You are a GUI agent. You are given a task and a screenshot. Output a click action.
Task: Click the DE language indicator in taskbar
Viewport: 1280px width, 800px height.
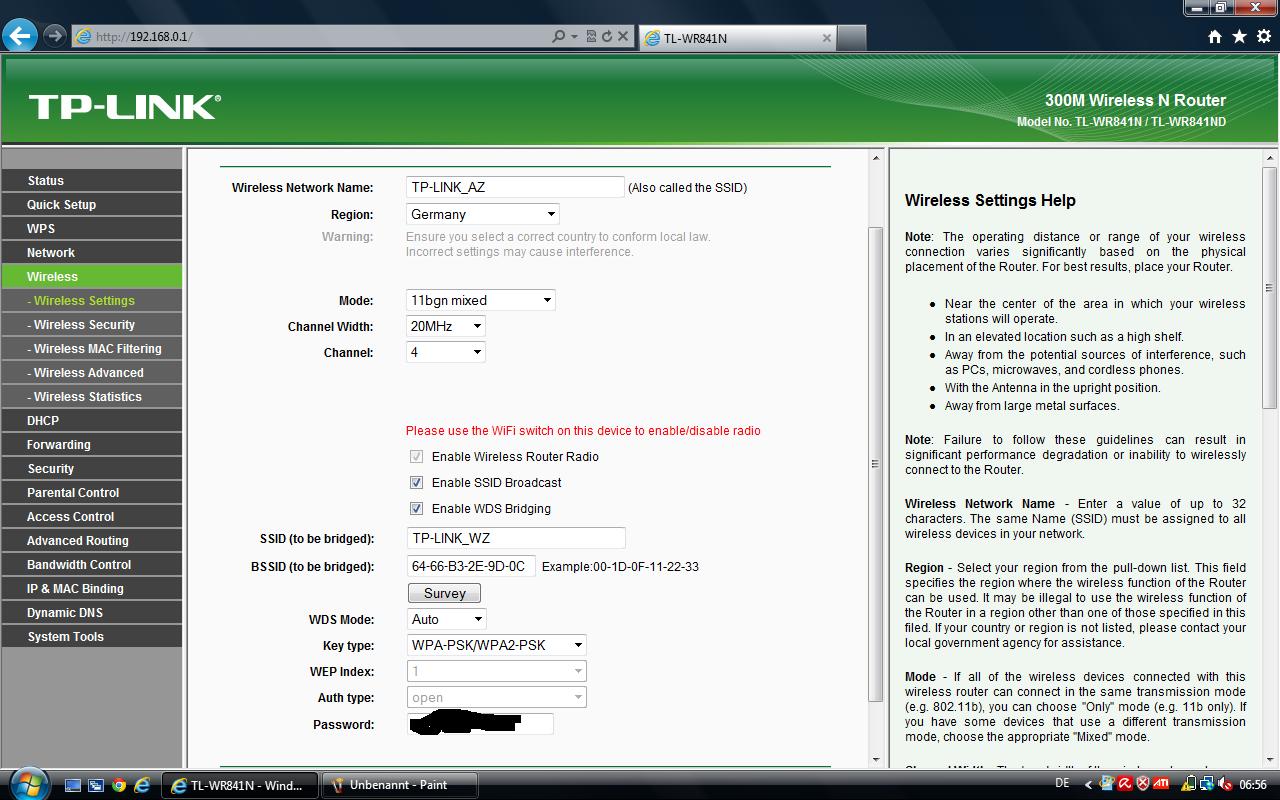point(1062,783)
